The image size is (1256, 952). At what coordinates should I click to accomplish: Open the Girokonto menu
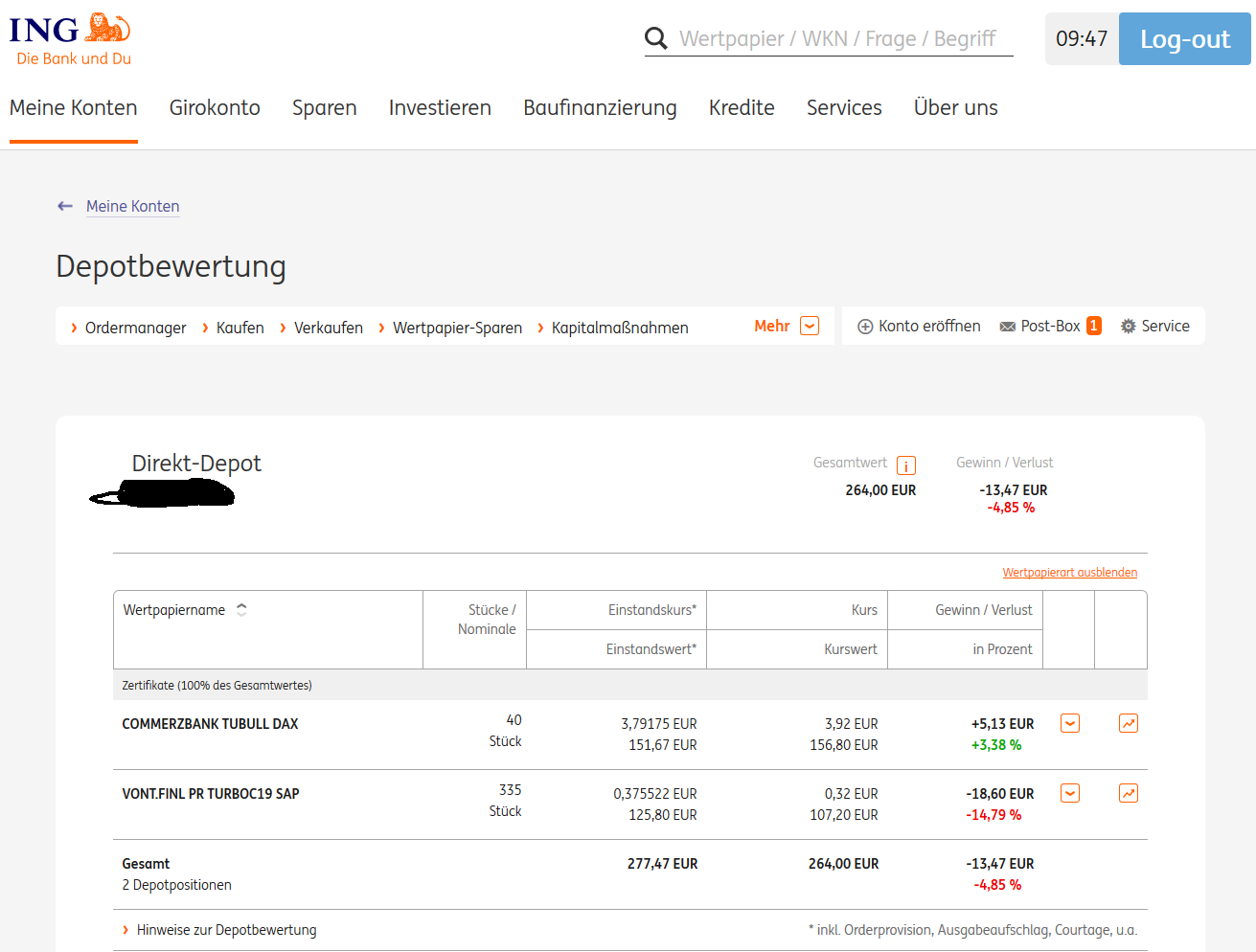[215, 108]
